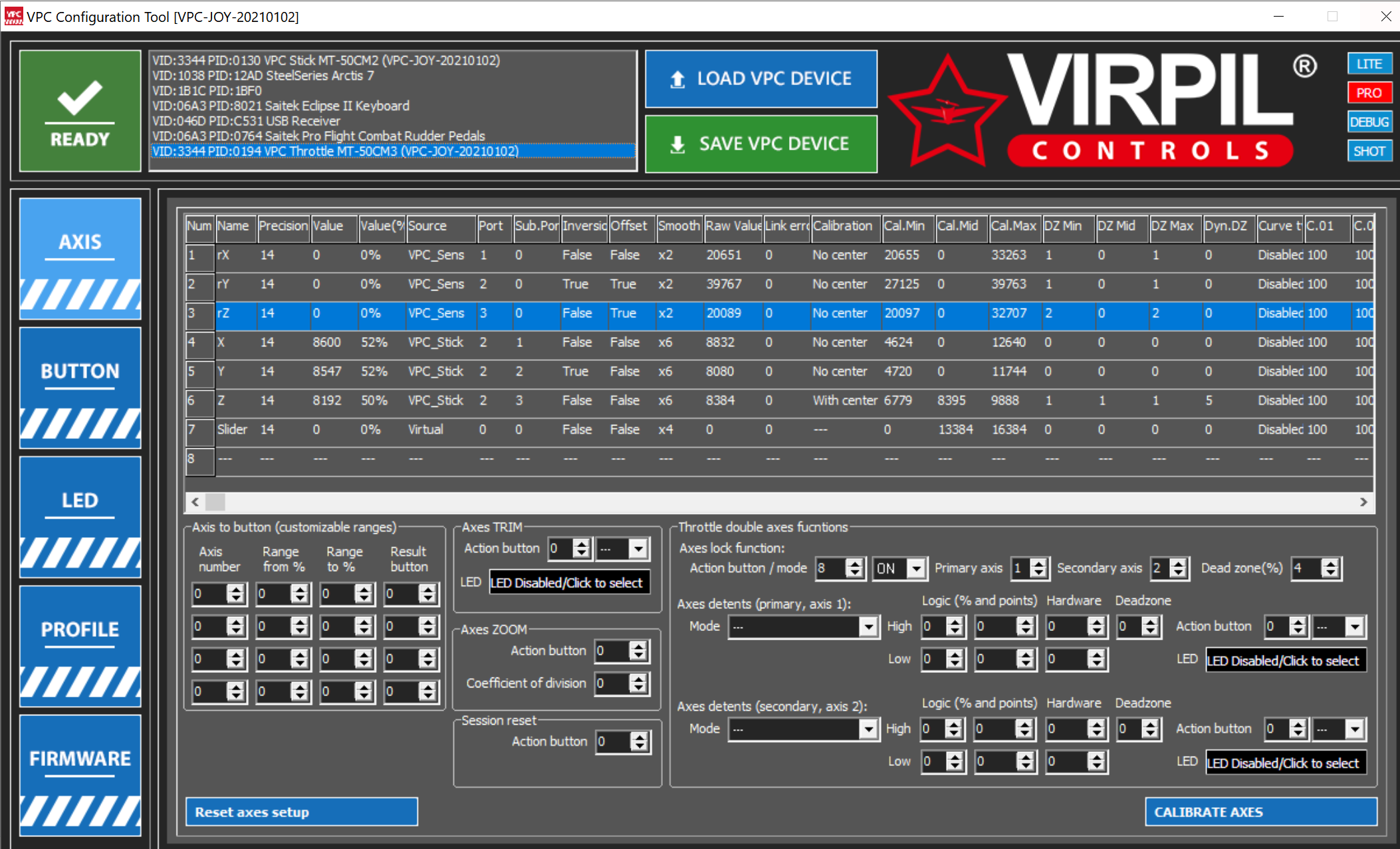Select VPC Throttle MT-50CM3 device entry

(392, 152)
